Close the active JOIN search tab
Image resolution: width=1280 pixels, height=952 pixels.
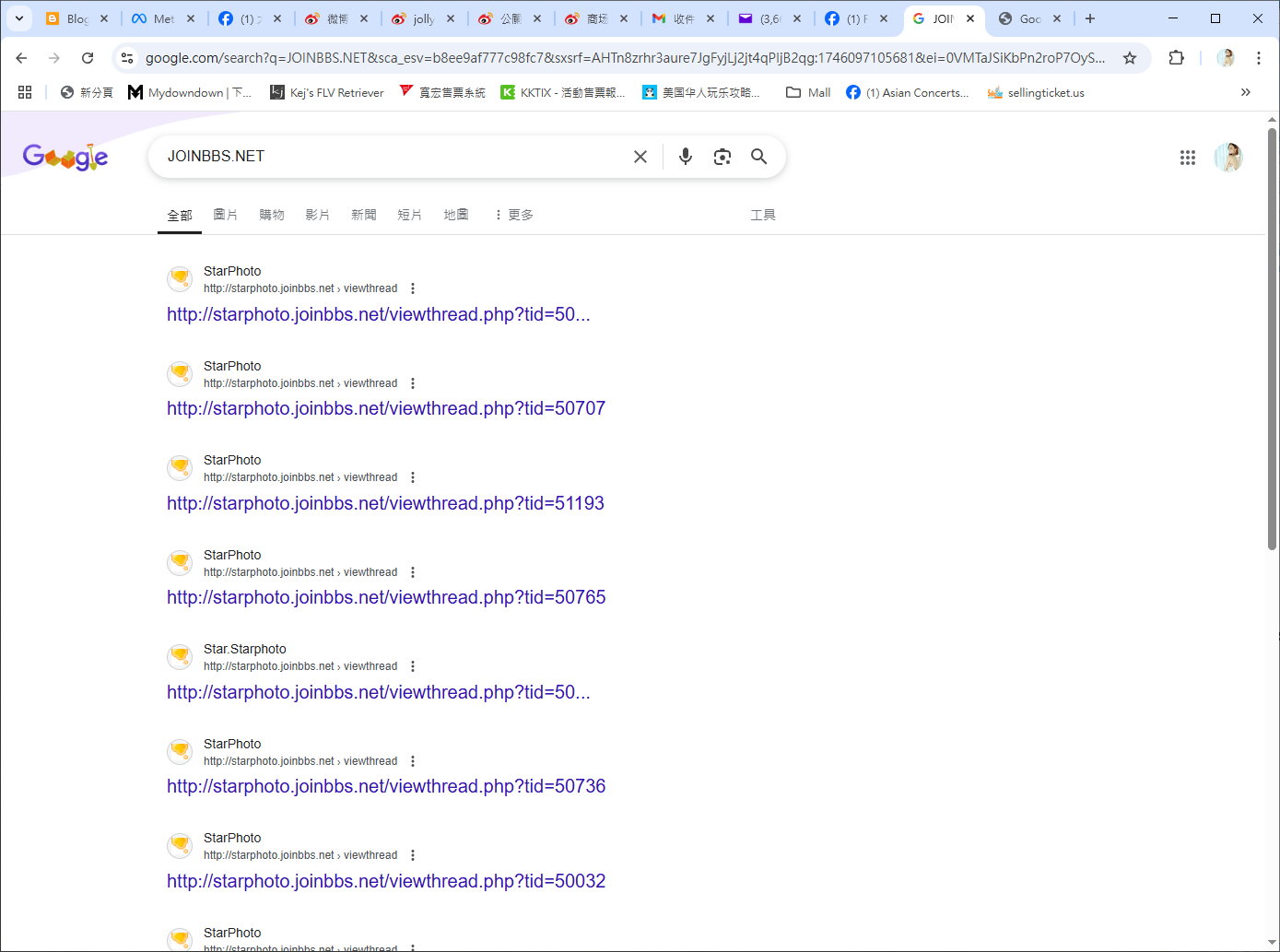click(970, 18)
